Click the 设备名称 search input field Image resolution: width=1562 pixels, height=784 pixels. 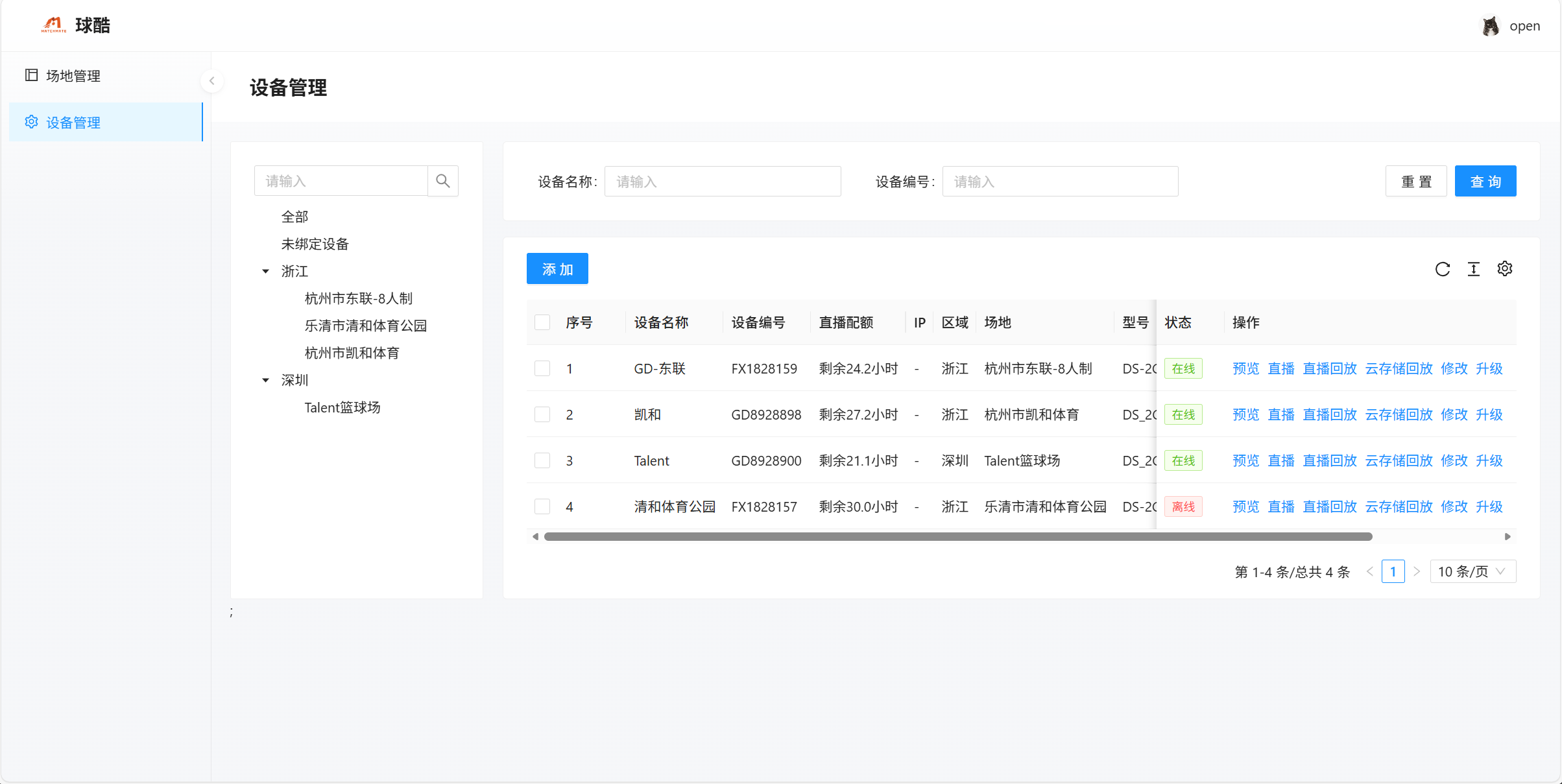click(x=722, y=181)
